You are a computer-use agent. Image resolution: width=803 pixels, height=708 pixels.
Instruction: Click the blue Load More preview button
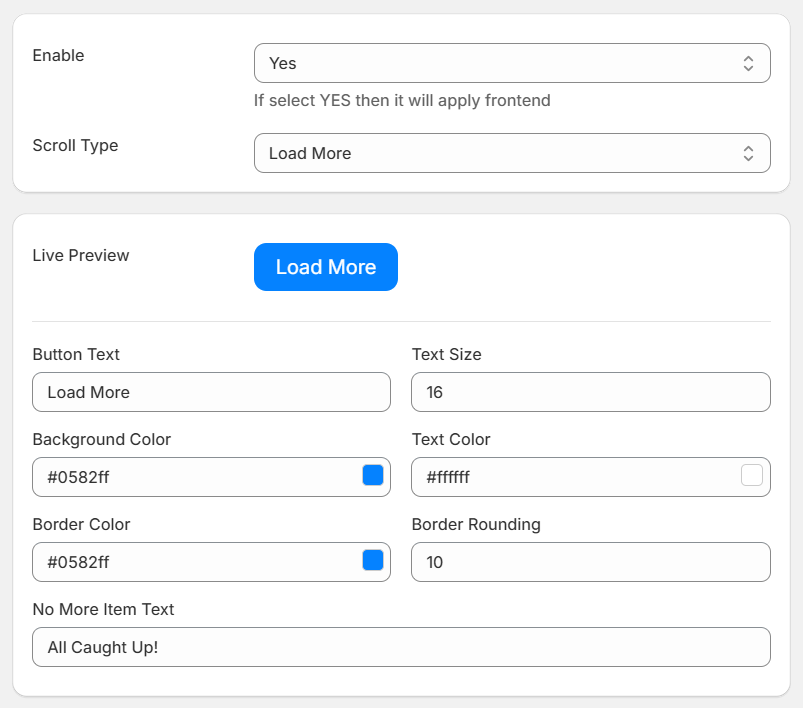[326, 267]
